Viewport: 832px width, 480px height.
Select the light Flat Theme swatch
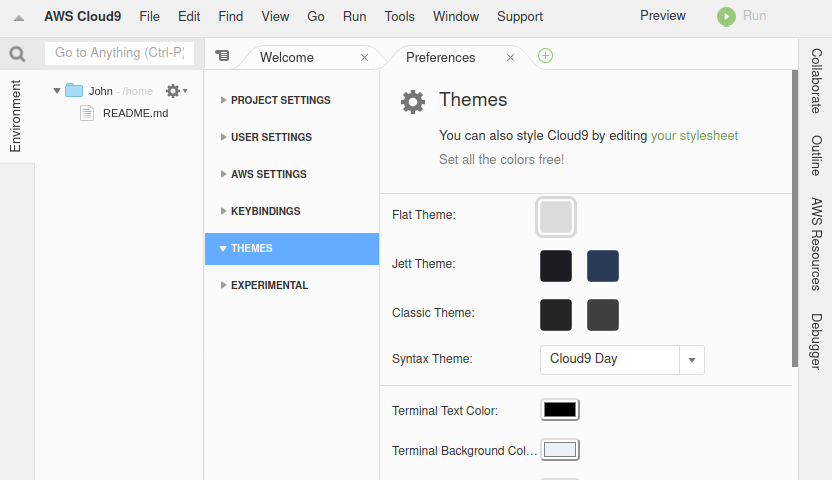(x=556, y=216)
